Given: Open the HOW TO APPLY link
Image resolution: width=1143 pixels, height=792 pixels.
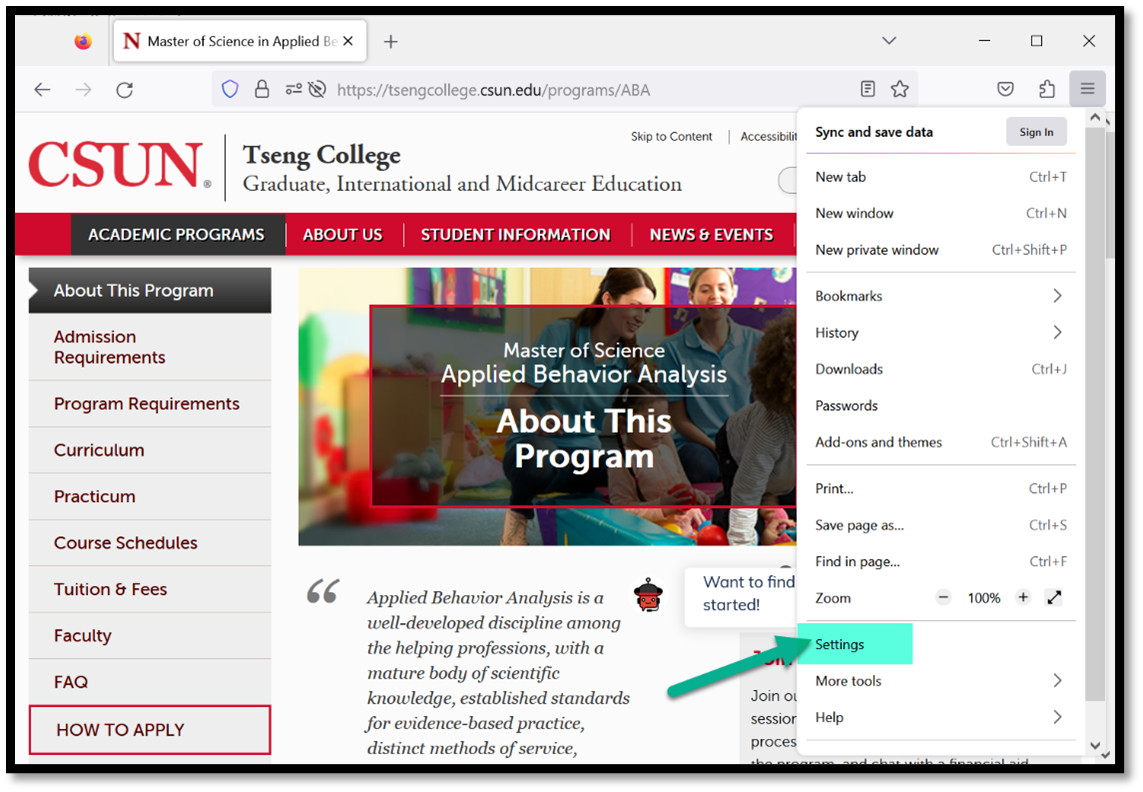Looking at the screenshot, I should pos(150,730).
